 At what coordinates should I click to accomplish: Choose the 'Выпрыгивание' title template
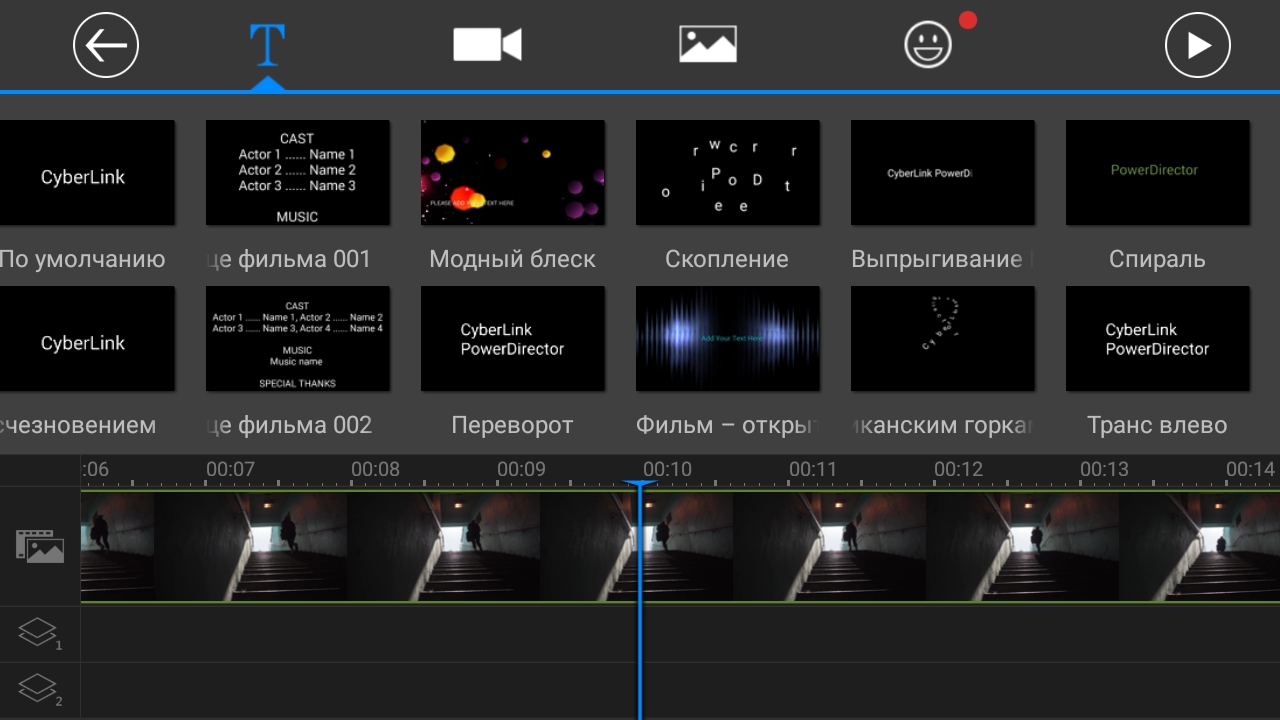point(942,173)
